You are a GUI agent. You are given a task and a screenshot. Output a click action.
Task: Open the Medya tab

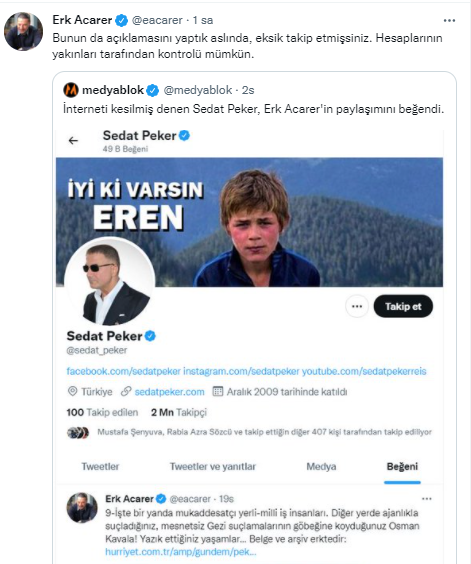321,467
